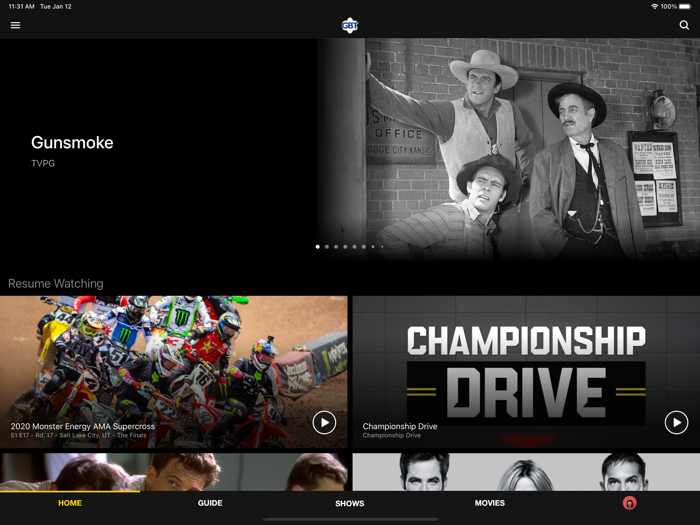Open the profile avatar icon
The image size is (700, 525).
[x=629, y=503]
